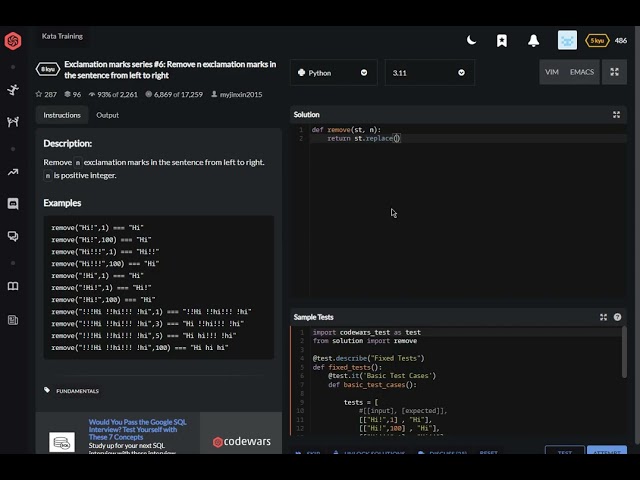
Task: Open the Docs book icon in the sidebar
Action: click(x=13, y=286)
